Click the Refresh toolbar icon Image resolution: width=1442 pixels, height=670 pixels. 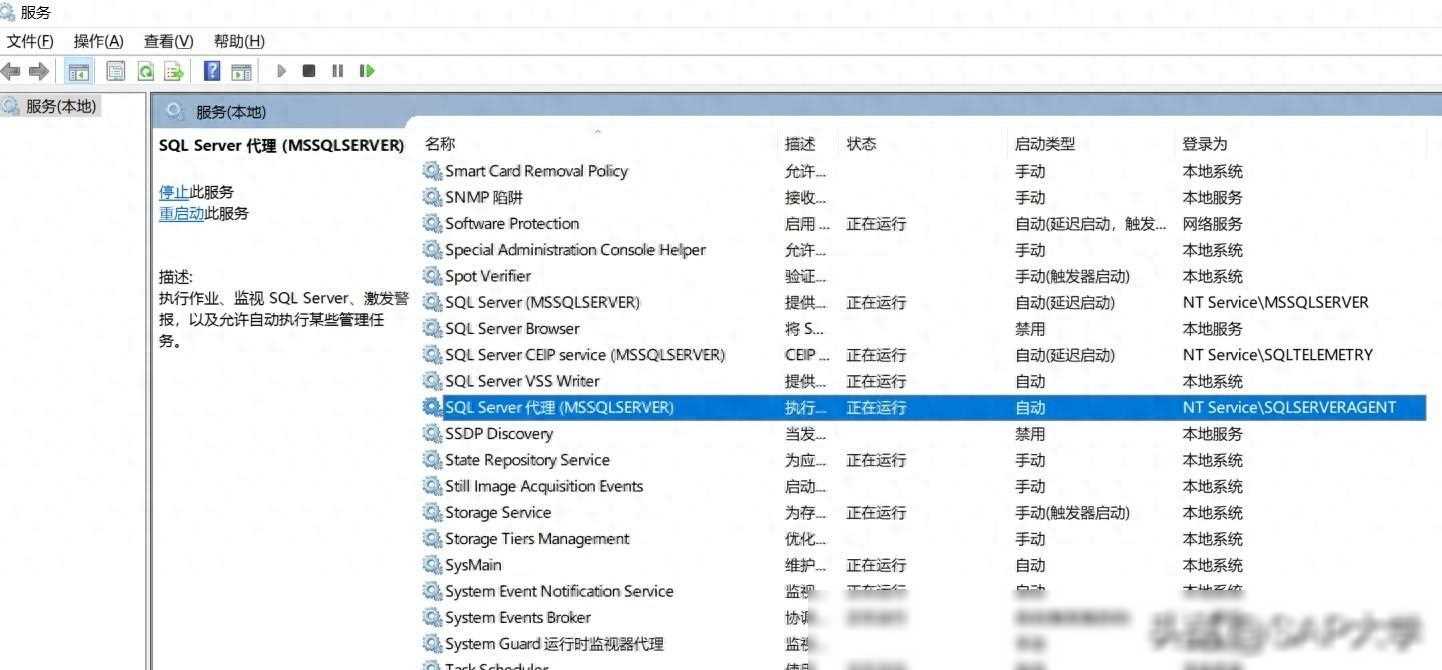coord(146,71)
